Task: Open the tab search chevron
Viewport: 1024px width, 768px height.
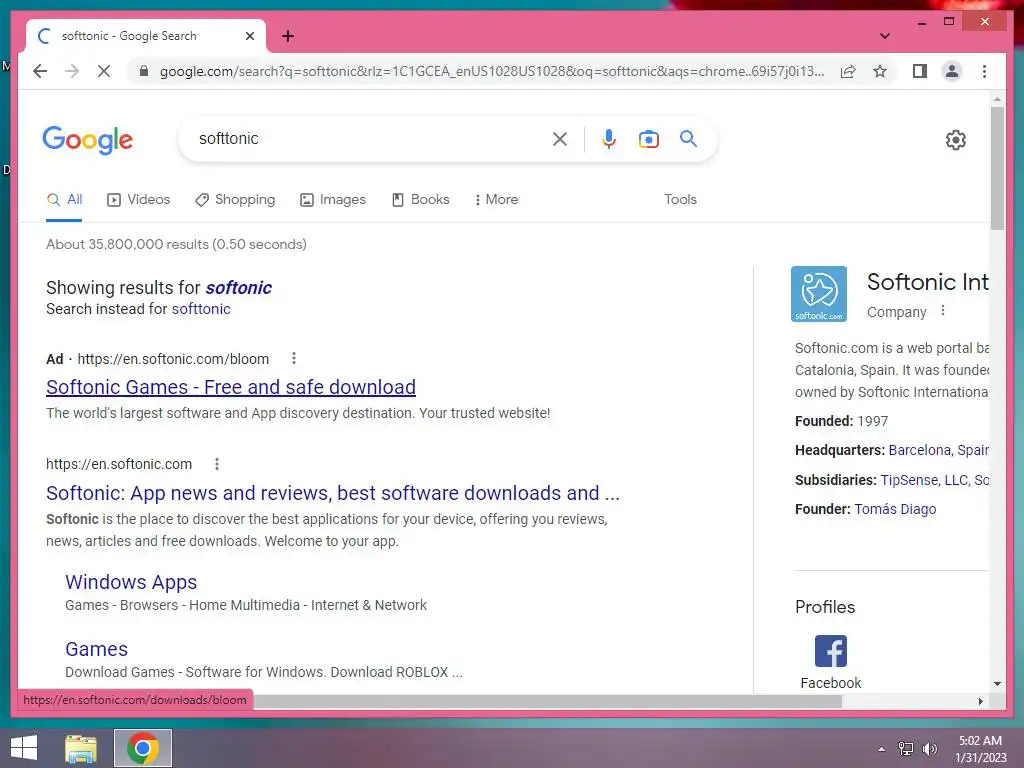Action: point(884,36)
